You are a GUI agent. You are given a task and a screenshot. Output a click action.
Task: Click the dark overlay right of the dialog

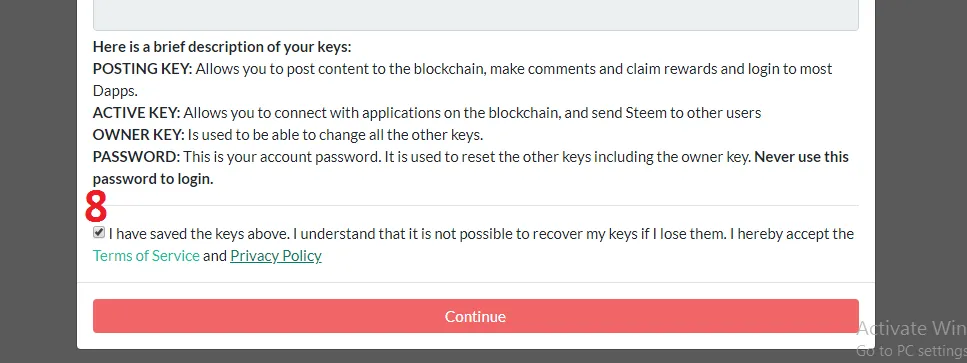921,154
